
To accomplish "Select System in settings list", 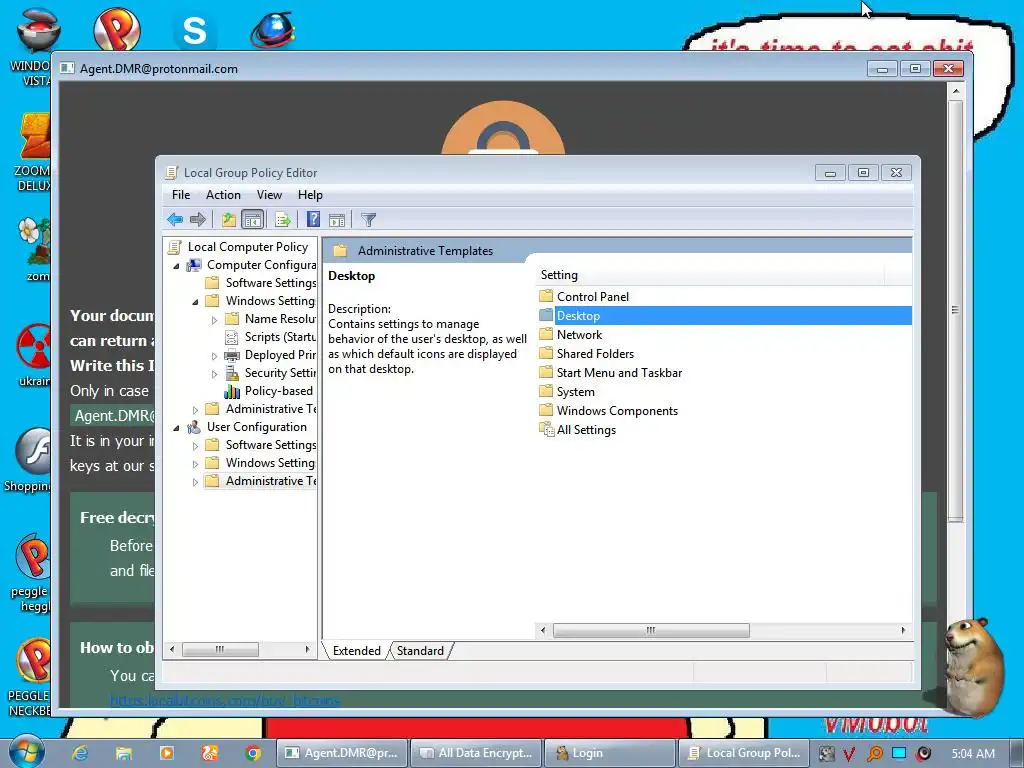I will [x=575, y=391].
